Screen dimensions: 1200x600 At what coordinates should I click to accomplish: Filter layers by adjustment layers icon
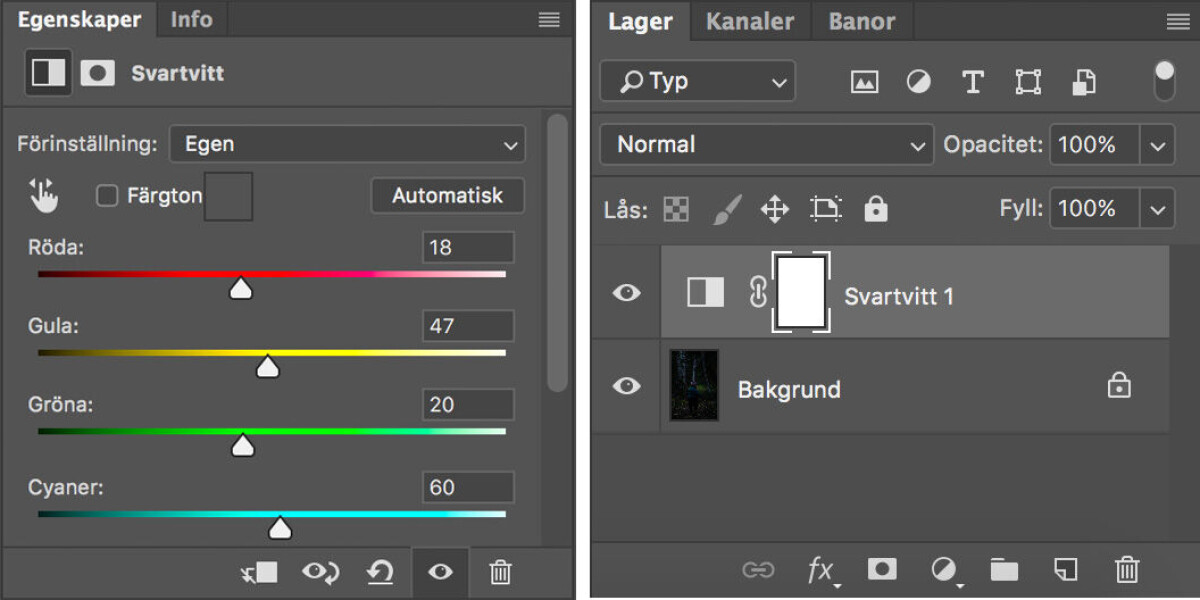918,82
